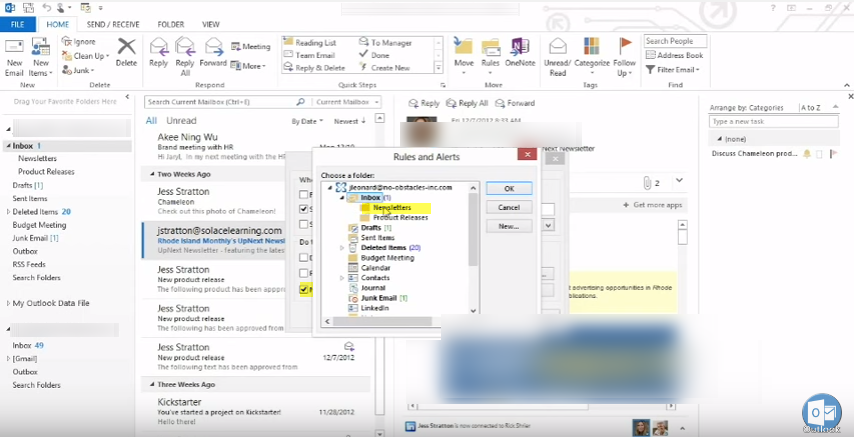This screenshot has width=854, height=437.
Task: Switch to SEND / RECEIVE tab
Action: [x=113, y=25]
